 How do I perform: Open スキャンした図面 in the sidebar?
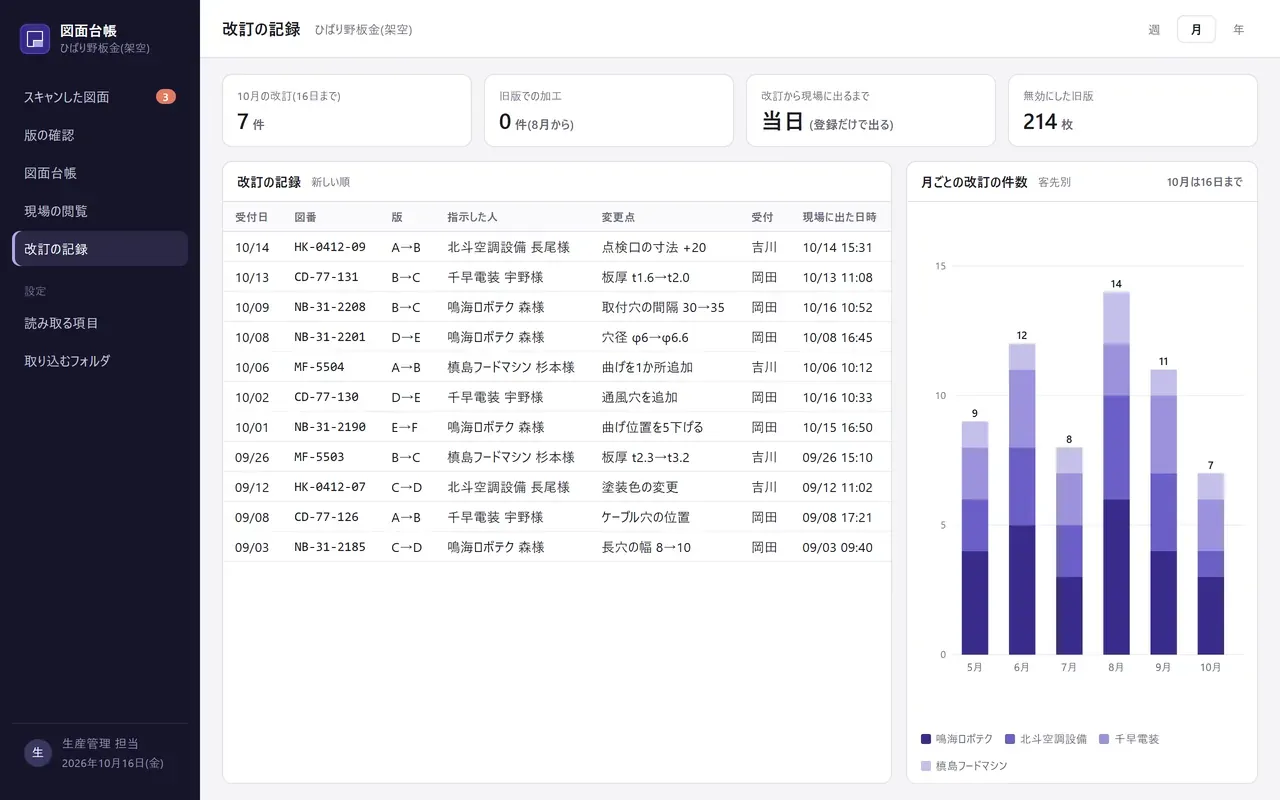(x=100, y=97)
